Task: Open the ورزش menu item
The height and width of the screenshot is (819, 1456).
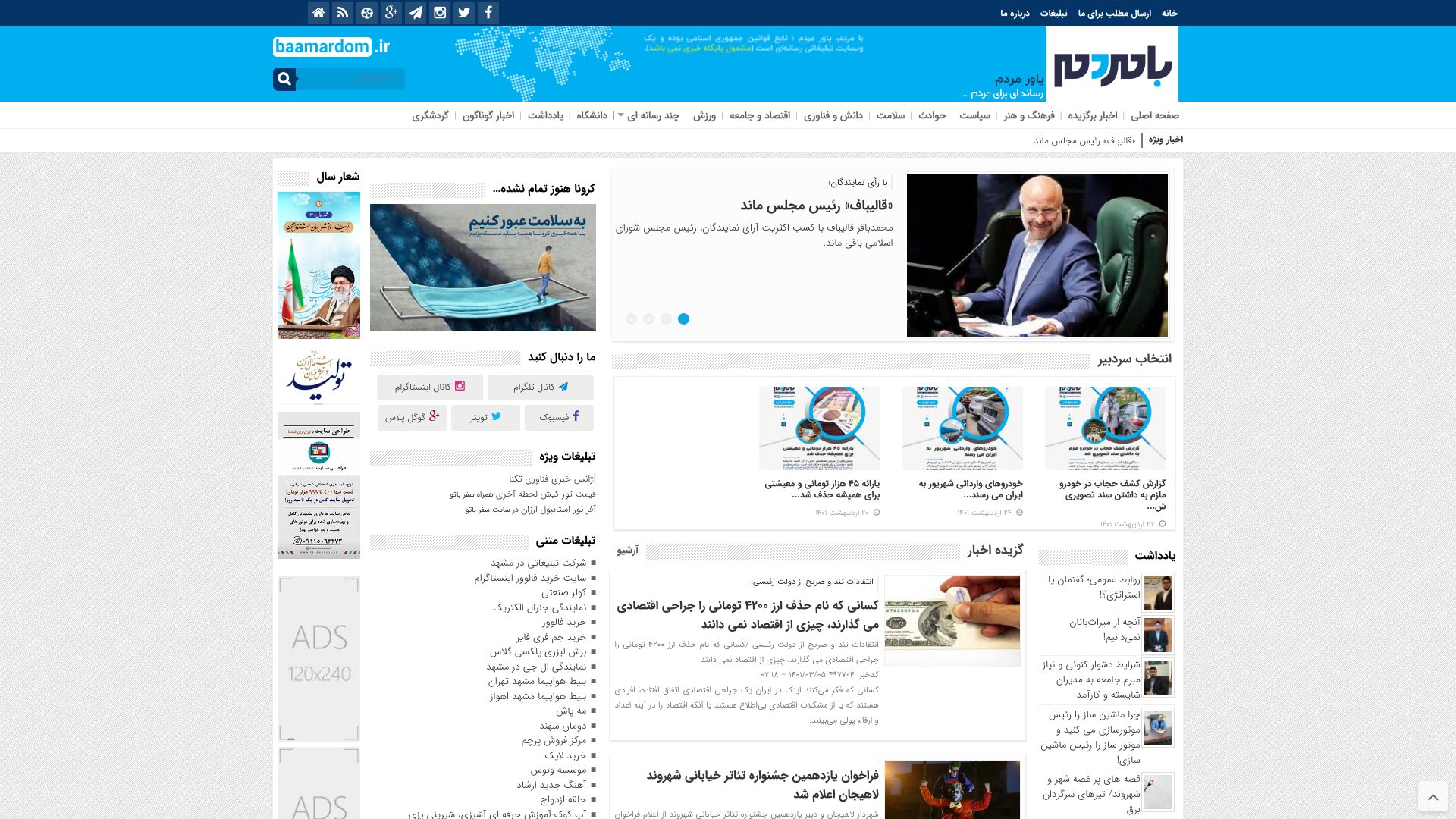Action: [x=704, y=115]
